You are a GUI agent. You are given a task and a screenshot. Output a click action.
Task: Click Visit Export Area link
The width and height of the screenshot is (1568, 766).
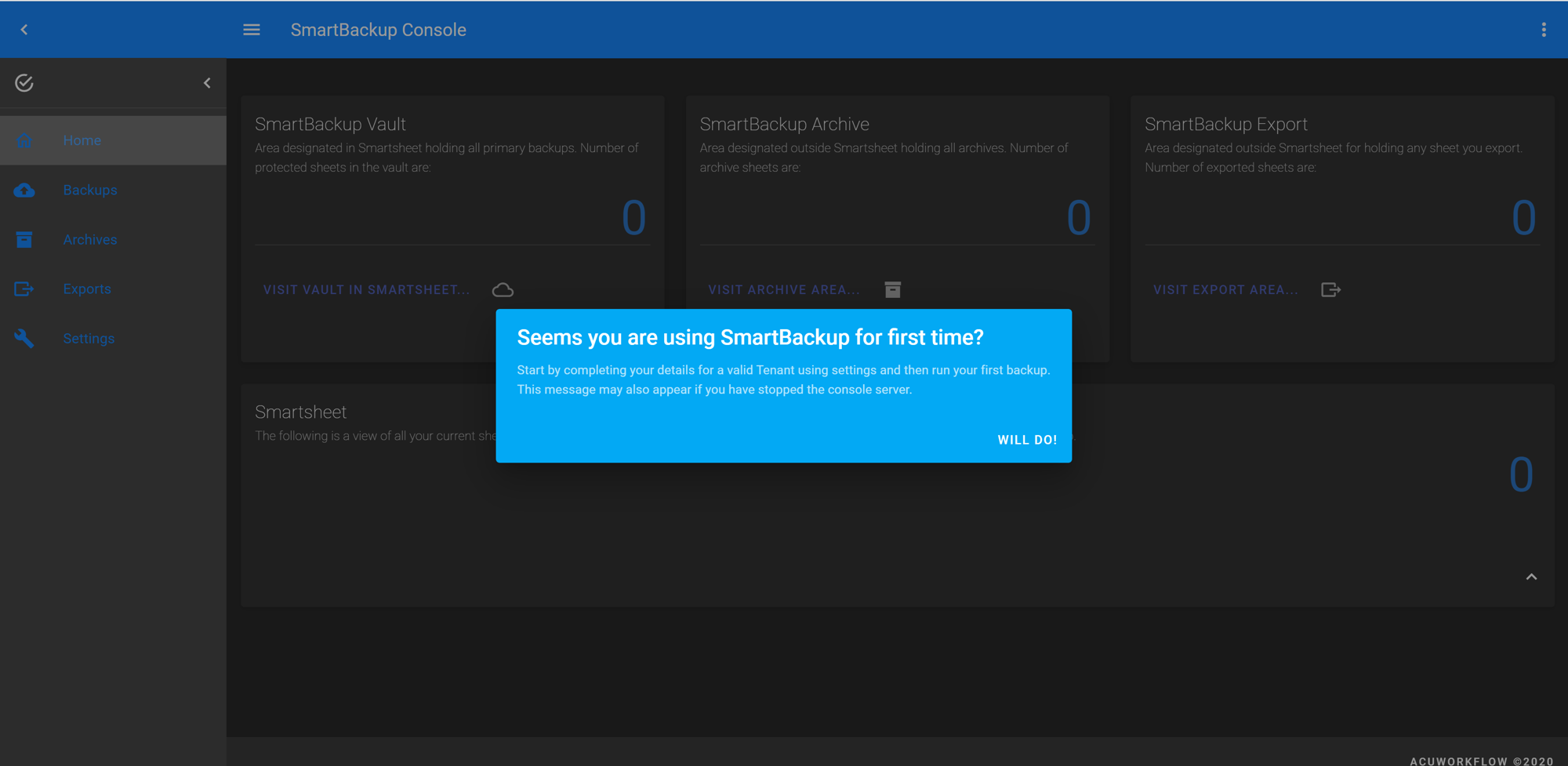1225,290
